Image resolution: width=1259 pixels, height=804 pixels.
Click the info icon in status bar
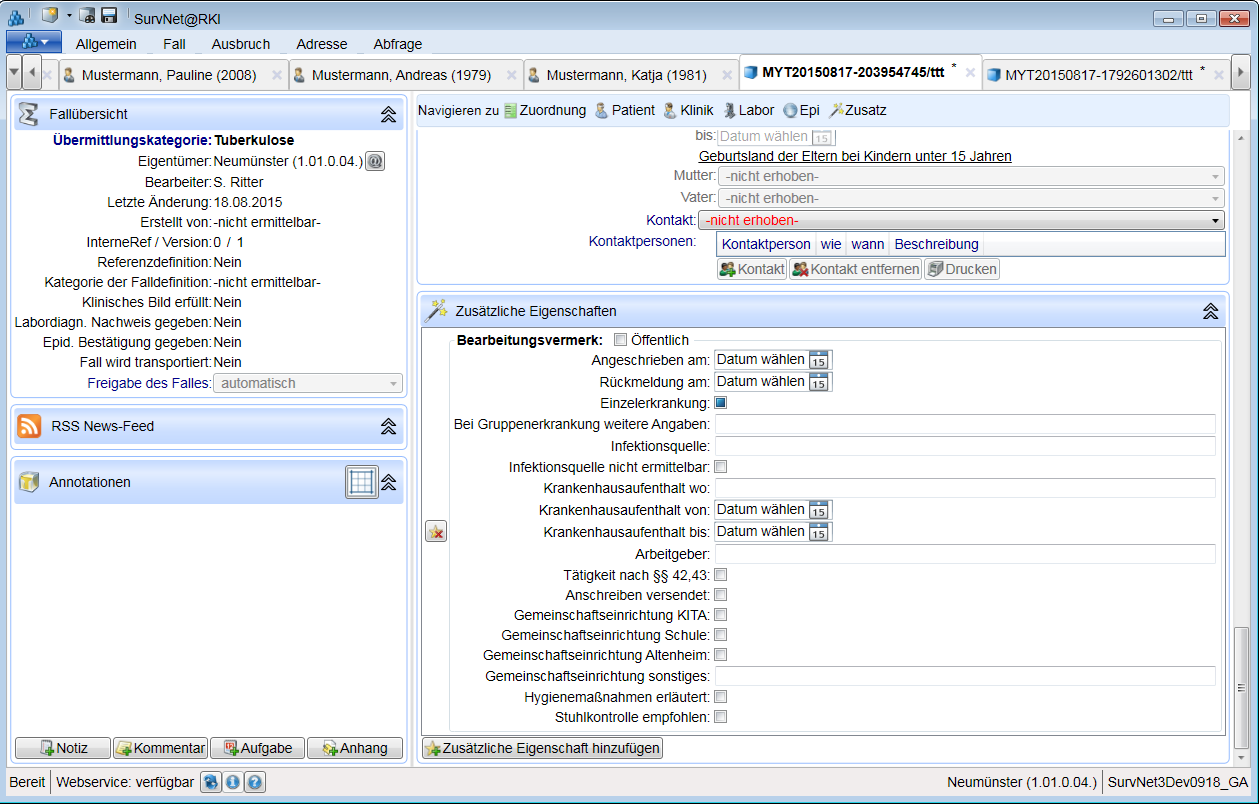(233, 782)
